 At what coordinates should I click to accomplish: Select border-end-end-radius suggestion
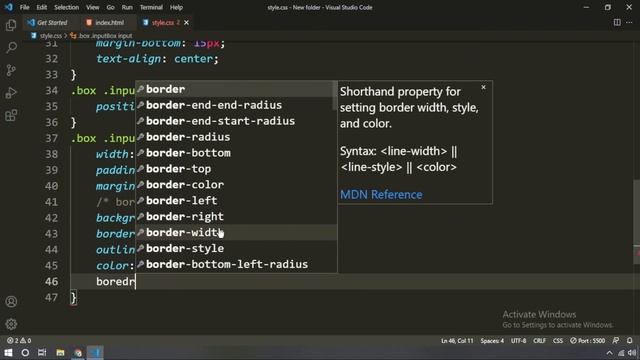[236, 105]
